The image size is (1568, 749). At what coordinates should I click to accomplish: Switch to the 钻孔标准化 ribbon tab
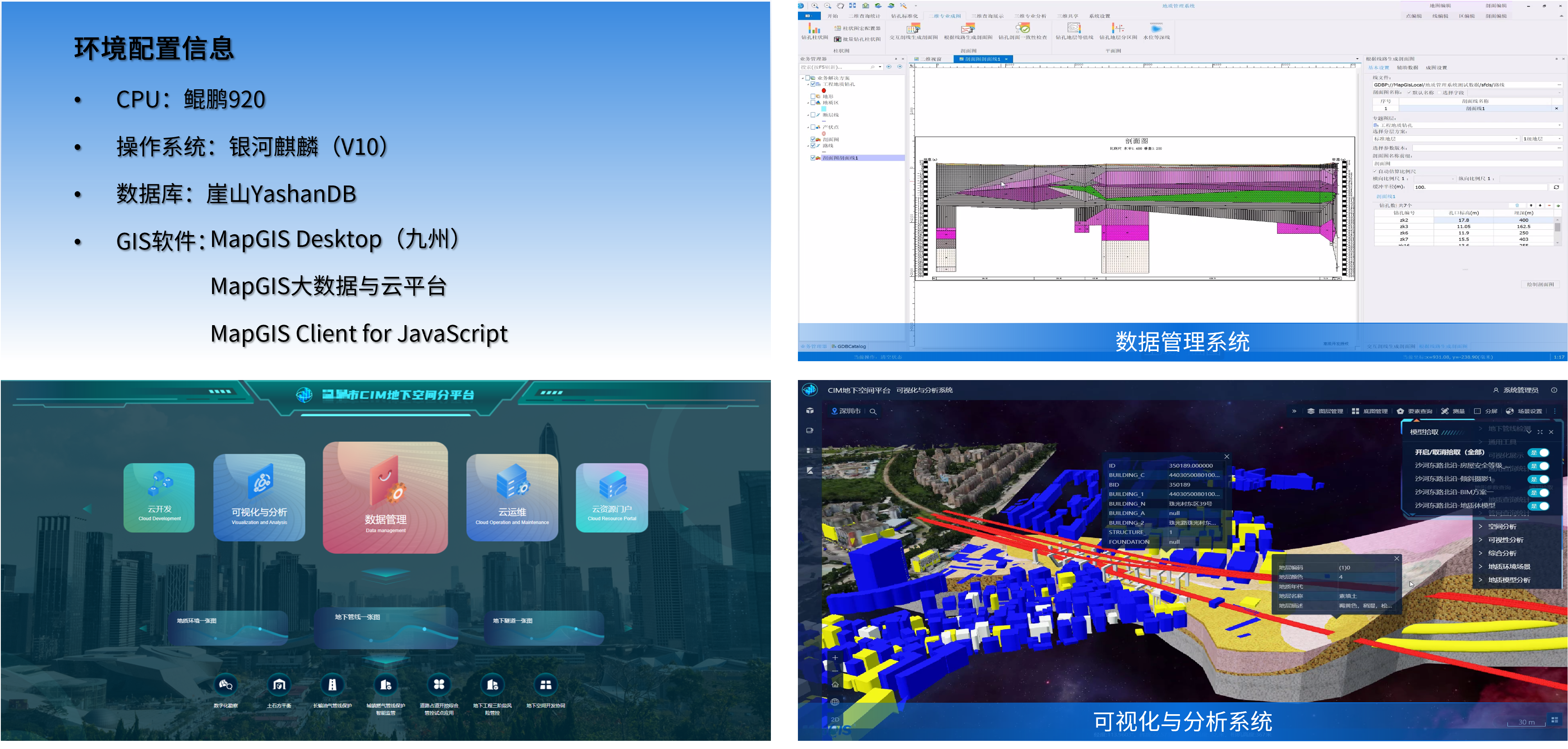coord(904,16)
